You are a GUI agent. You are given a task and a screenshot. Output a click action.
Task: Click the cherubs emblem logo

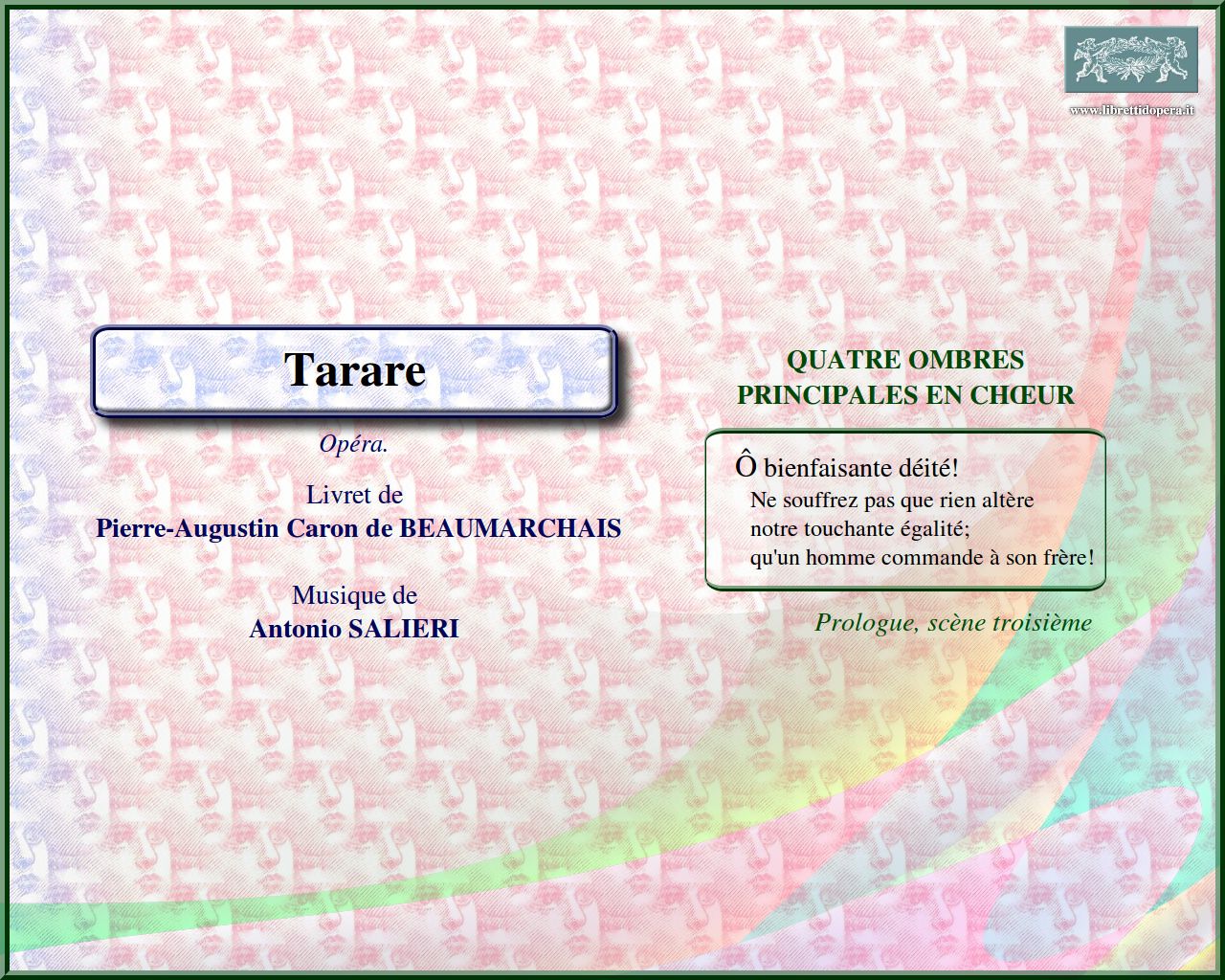tap(1131, 59)
